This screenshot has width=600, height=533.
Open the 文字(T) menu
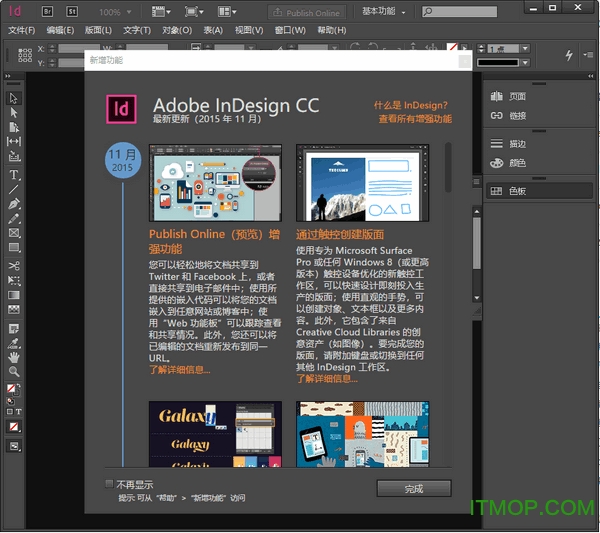coord(137,30)
